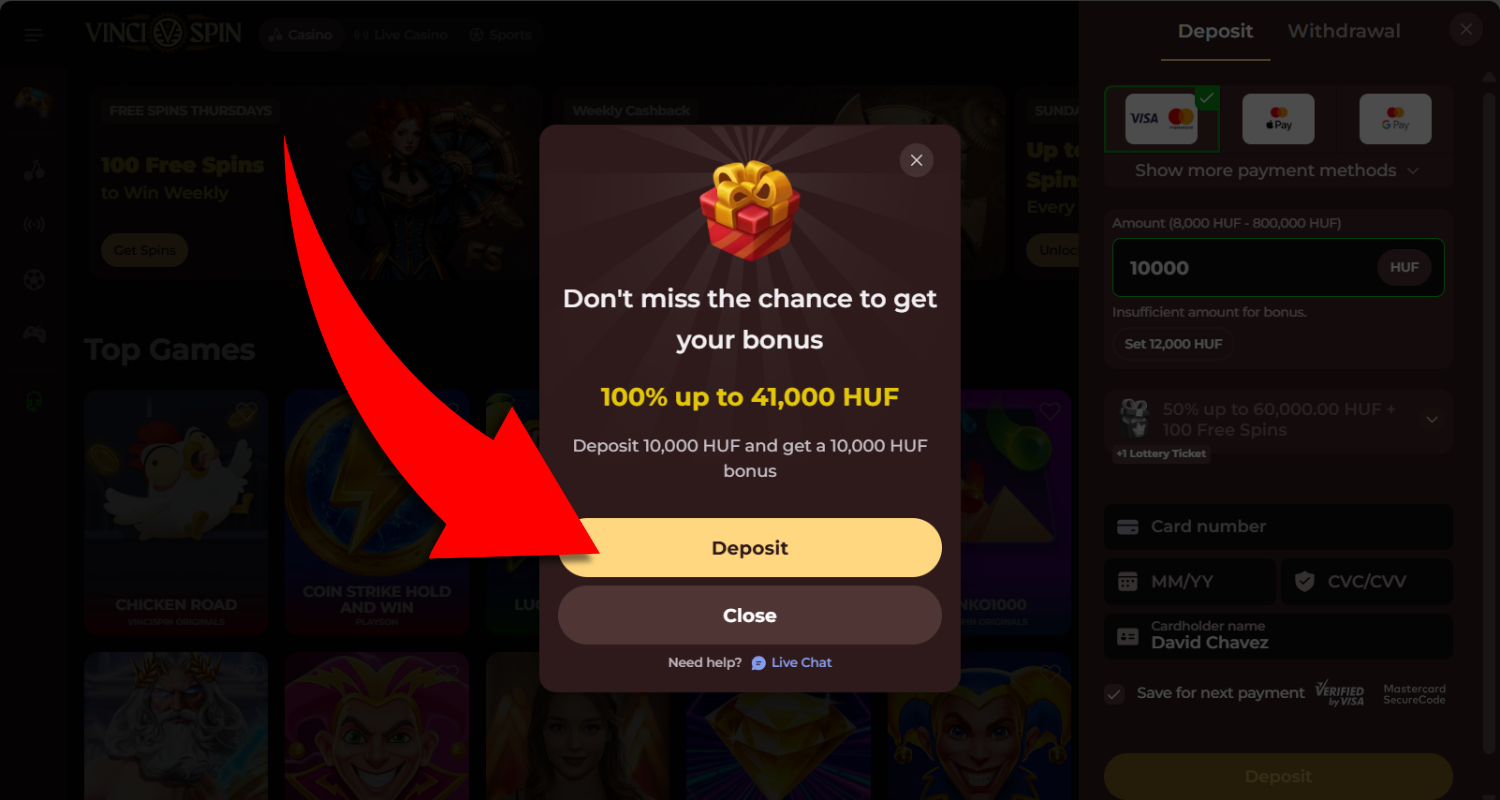Image resolution: width=1500 pixels, height=800 pixels.
Task: Click the modal's X close icon
Action: (x=916, y=160)
